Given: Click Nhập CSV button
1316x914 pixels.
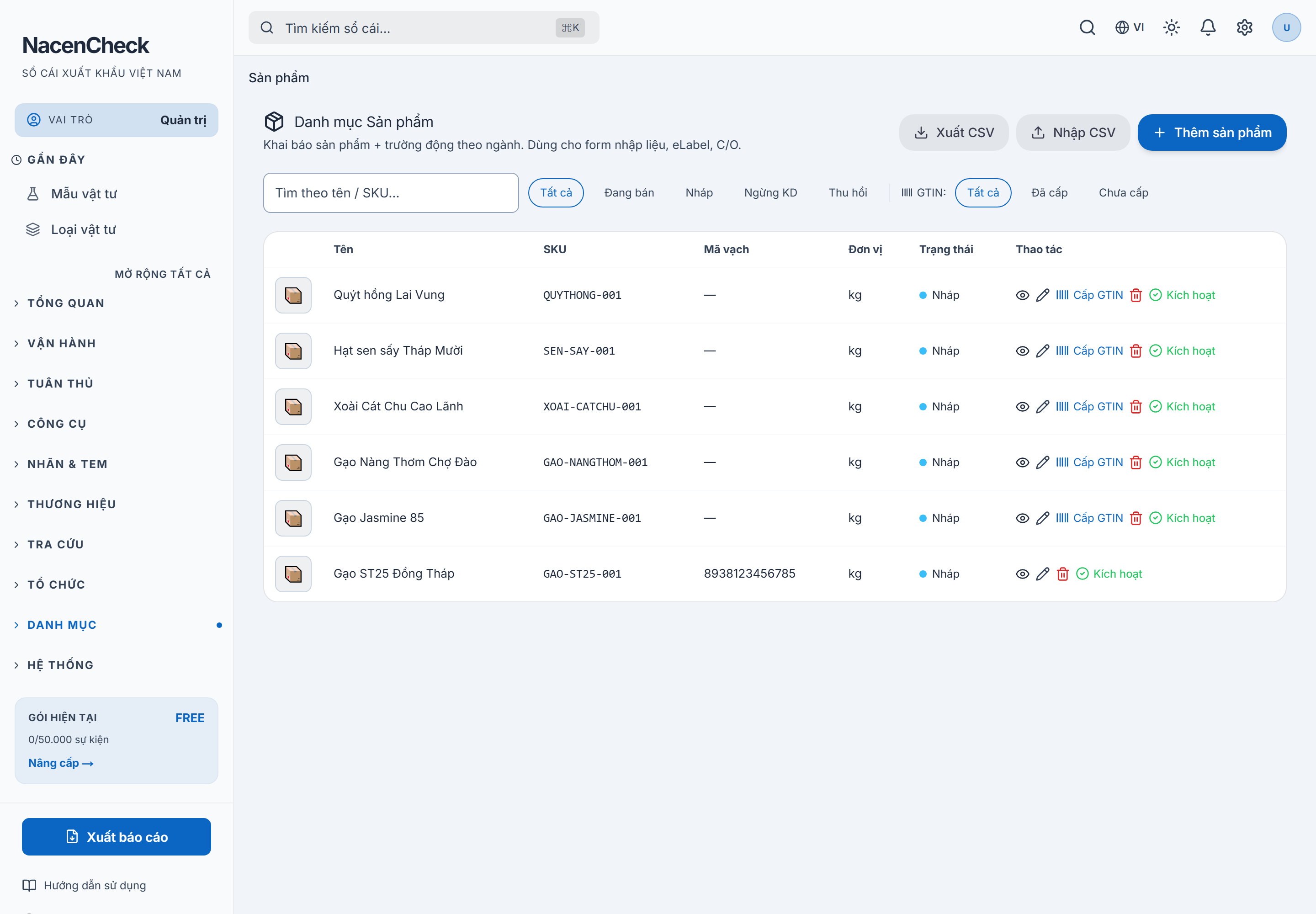Looking at the screenshot, I should [1072, 132].
